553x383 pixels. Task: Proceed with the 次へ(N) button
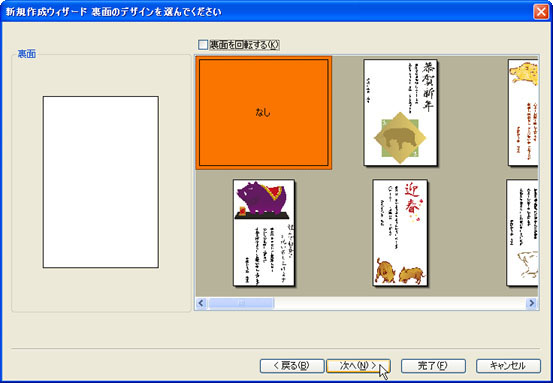[358, 366]
